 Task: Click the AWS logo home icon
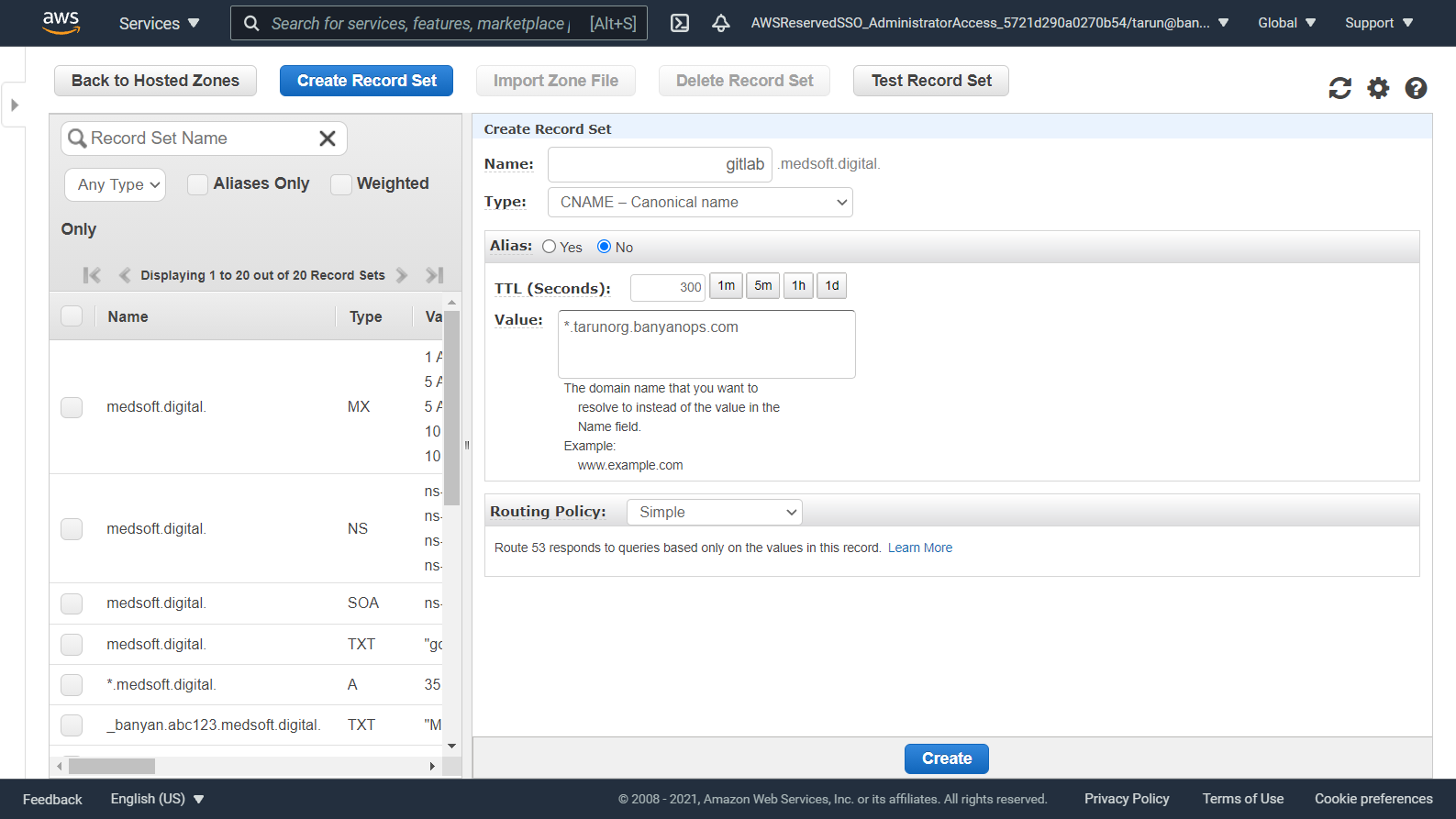(x=61, y=22)
